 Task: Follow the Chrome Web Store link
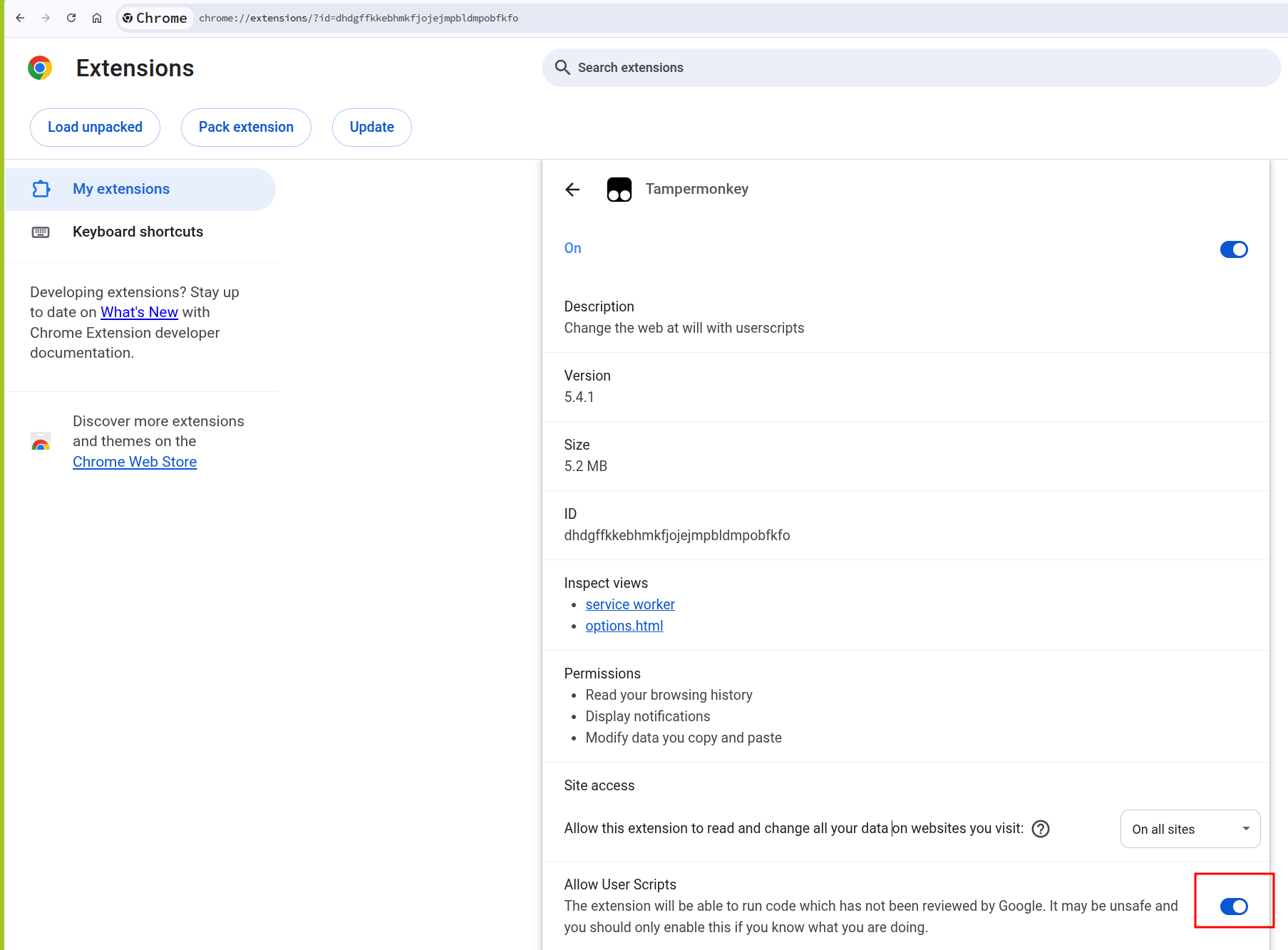click(x=135, y=462)
